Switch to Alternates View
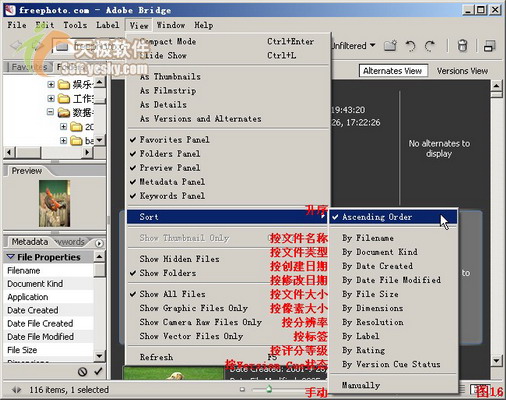 pyautogui.click(x=393, y=71)
